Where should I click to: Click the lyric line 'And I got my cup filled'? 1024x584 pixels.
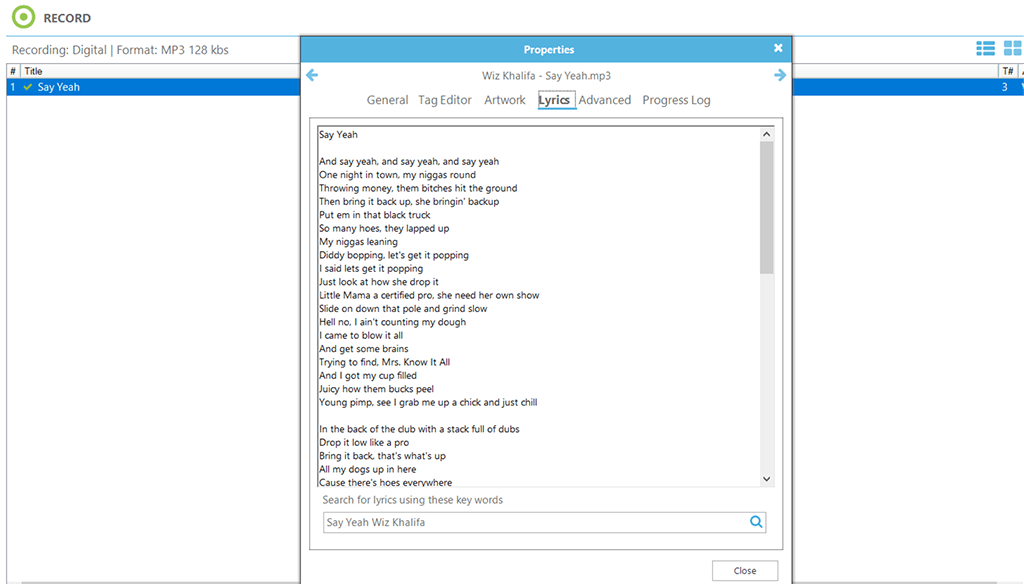[368, 376]
